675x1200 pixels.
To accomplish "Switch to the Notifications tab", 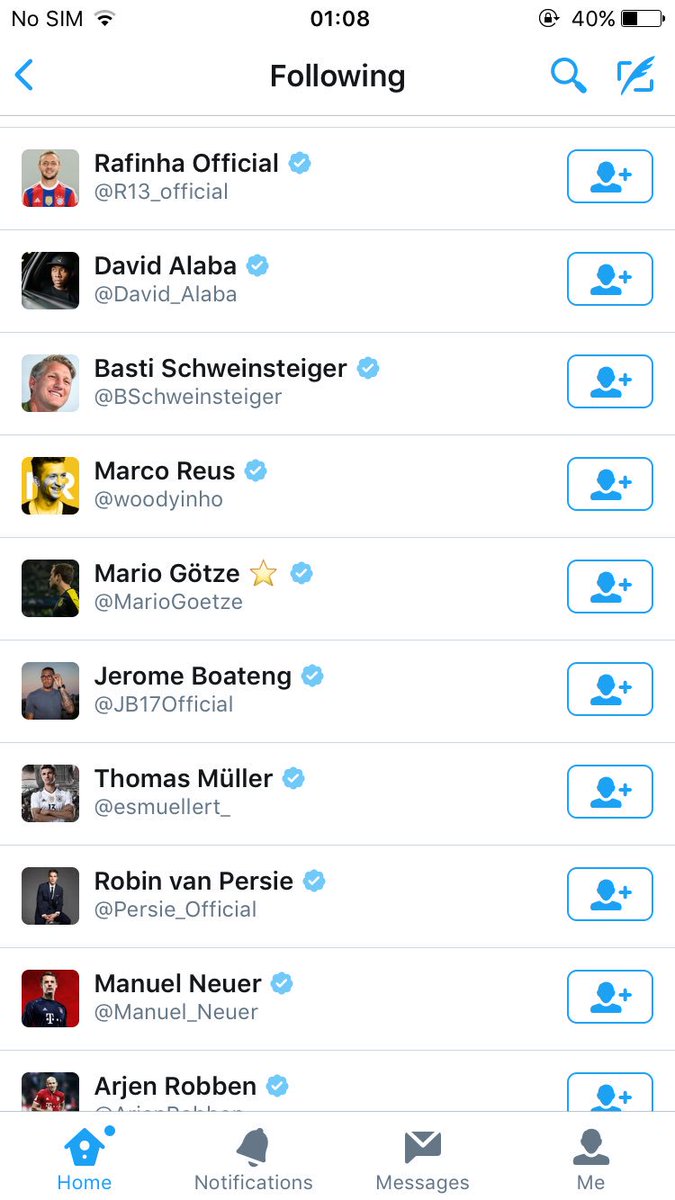I will coord(253,1158).
